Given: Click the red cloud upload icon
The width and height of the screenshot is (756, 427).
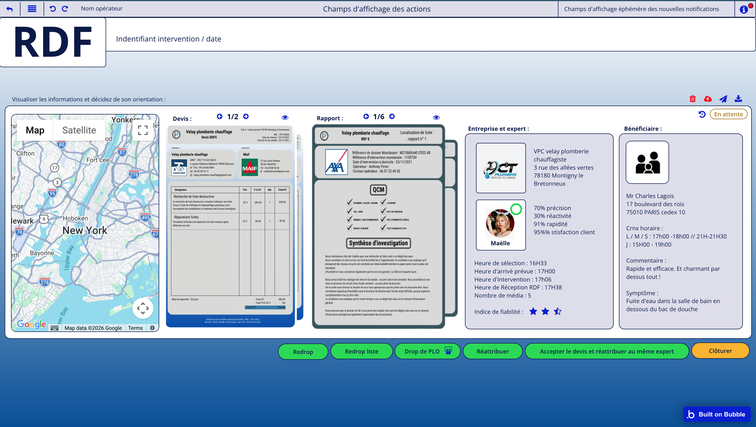Looking at the screenshot, I should point(707,98).
